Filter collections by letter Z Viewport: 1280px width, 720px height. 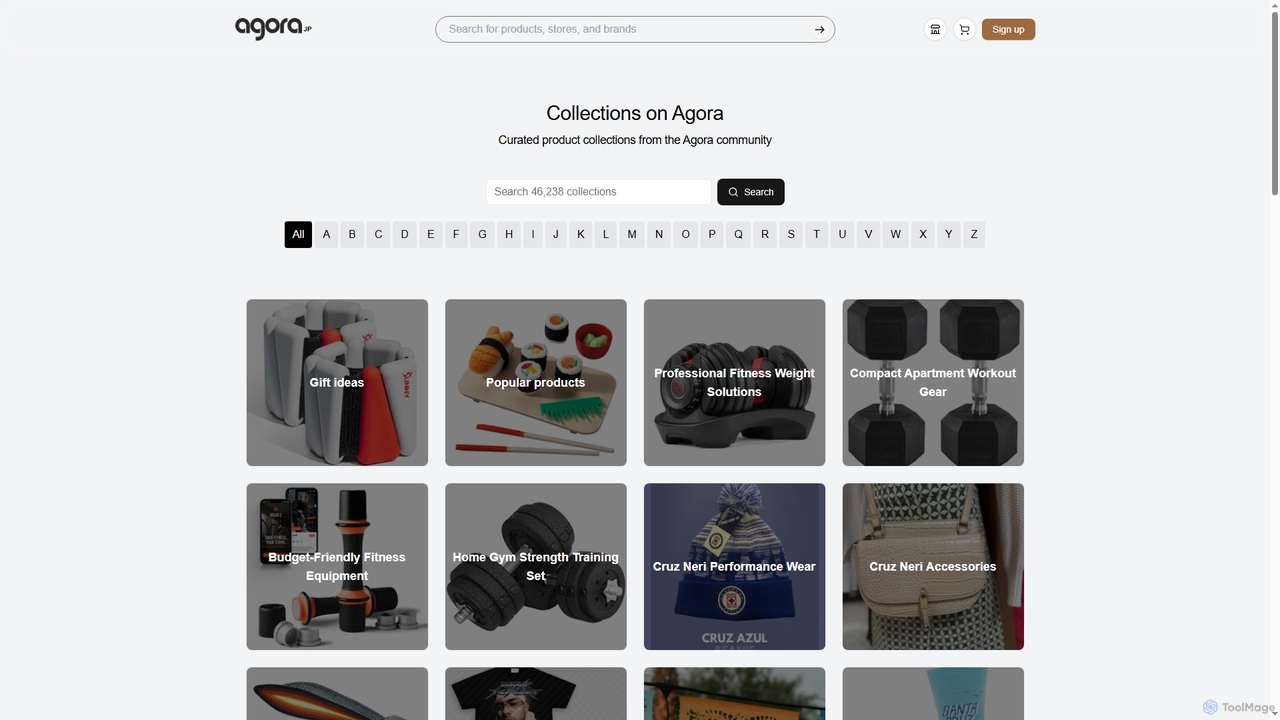click(974, 234)
